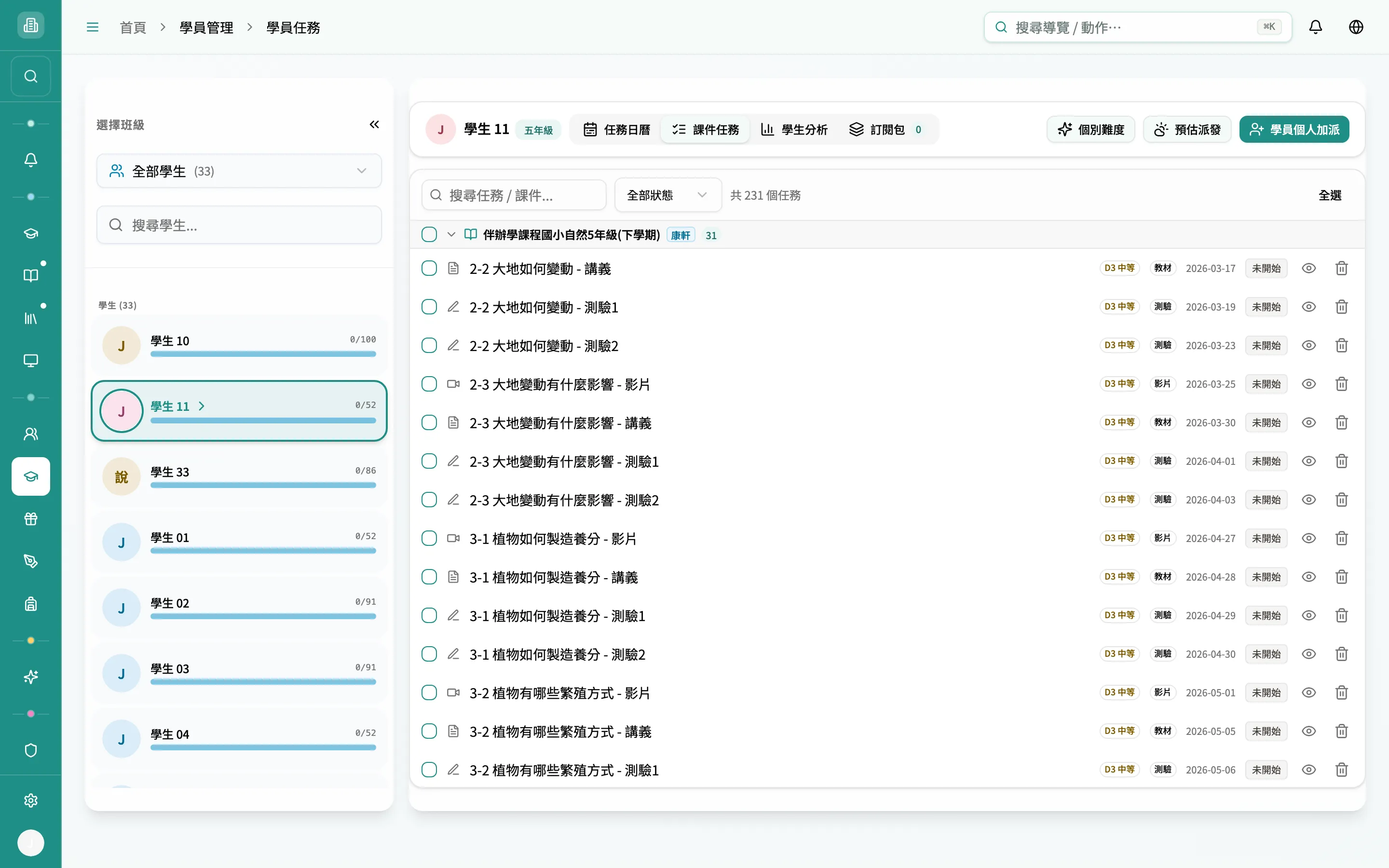Open the gift icon in sidebar

(x=31, y=519)
